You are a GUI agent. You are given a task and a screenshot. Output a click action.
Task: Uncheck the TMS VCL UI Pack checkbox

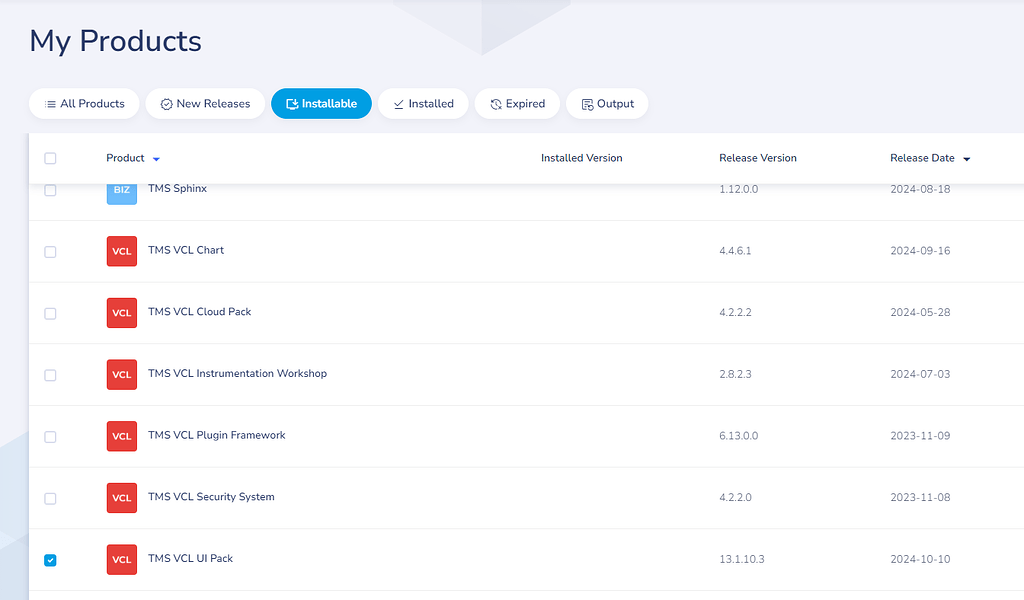point(50,560)
